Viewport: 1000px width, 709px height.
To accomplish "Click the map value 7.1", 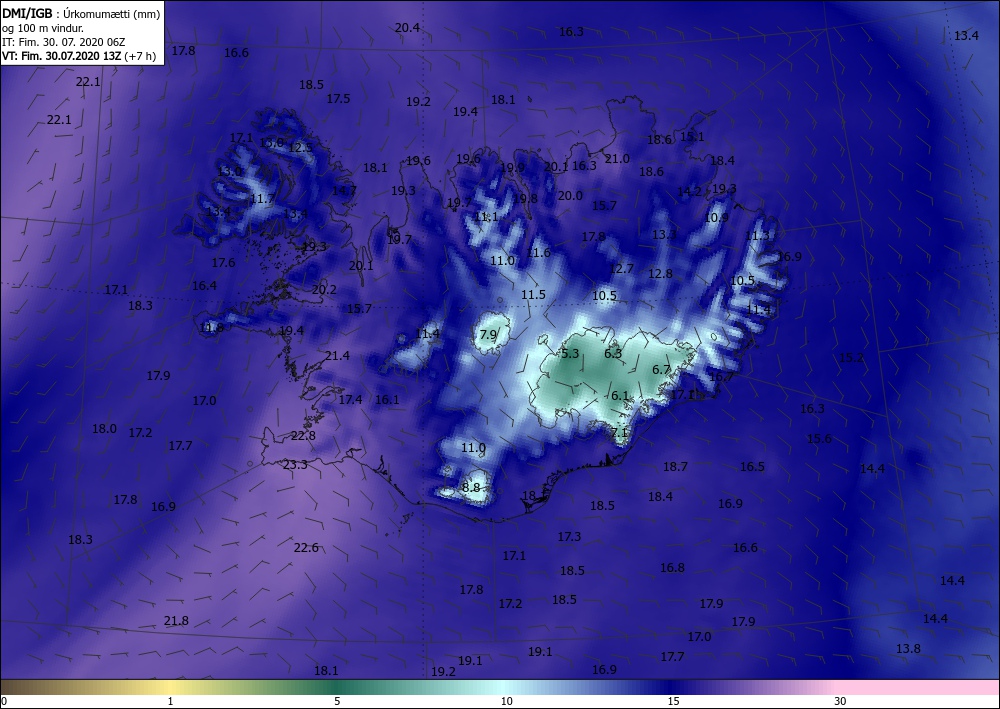I will [619, 433].
